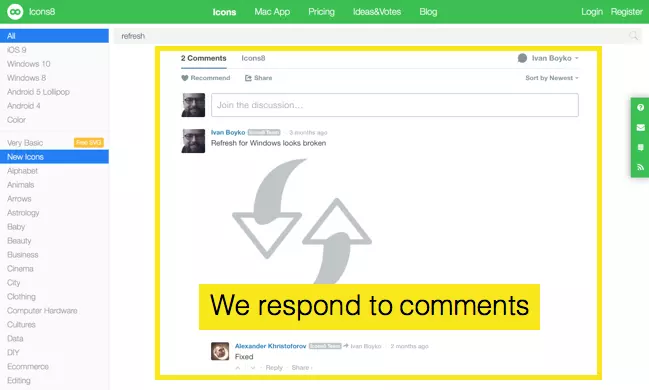
Task: Switch to 2 Comments tab
Action: tap(204, 58)
